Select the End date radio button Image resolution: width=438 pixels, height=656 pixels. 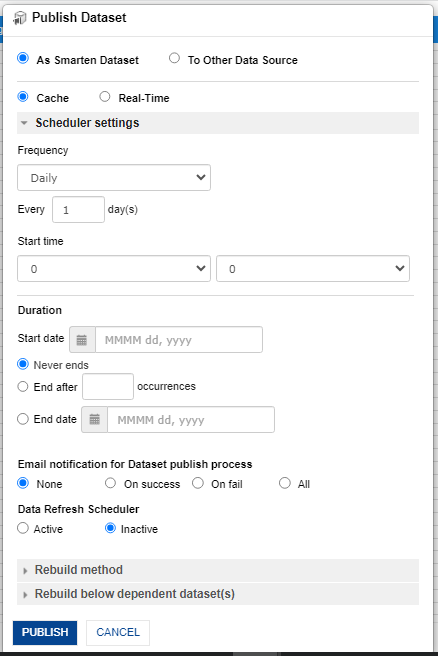23,419
